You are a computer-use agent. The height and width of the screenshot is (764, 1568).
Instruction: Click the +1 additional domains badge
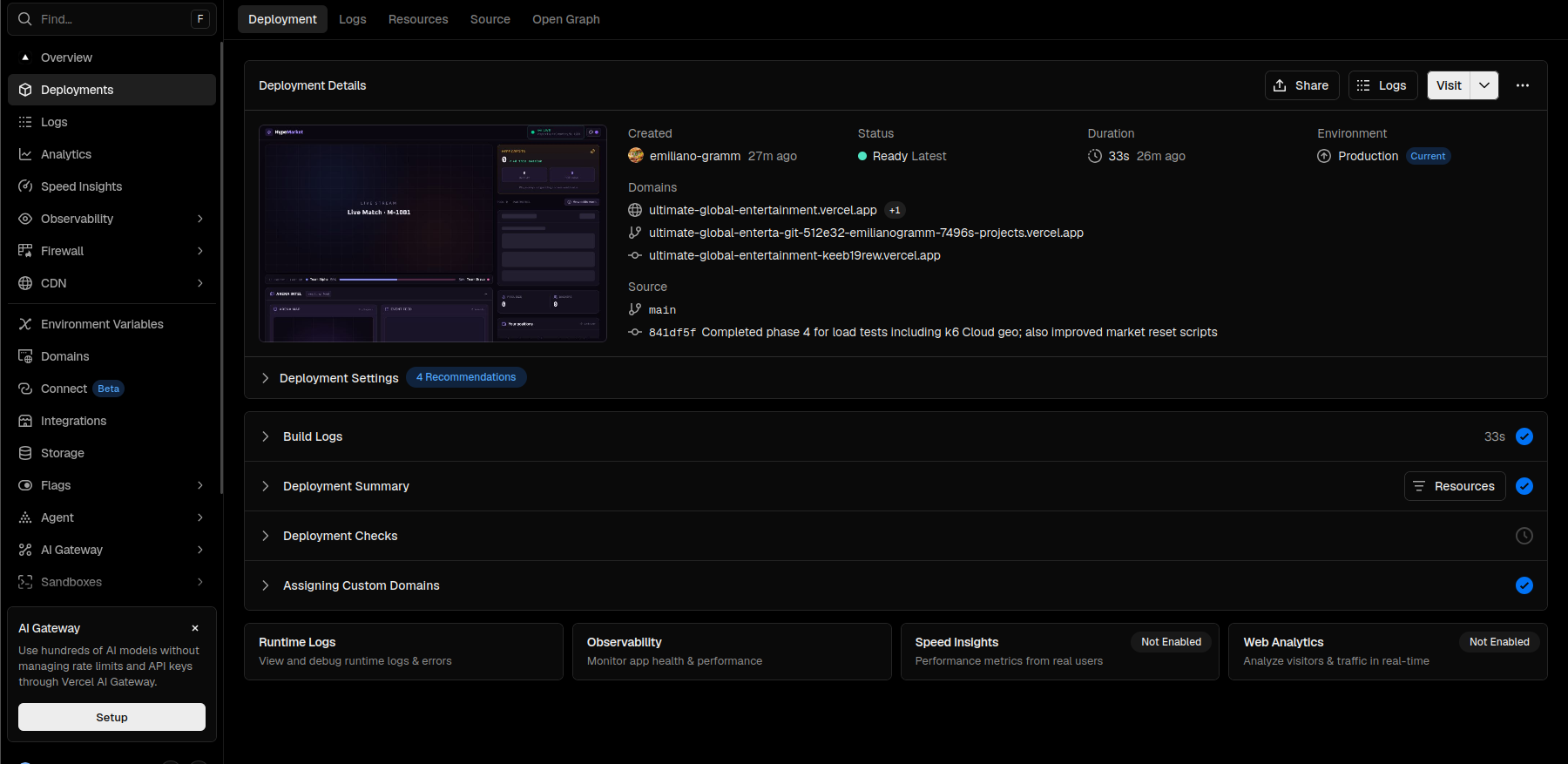[895, 210]
